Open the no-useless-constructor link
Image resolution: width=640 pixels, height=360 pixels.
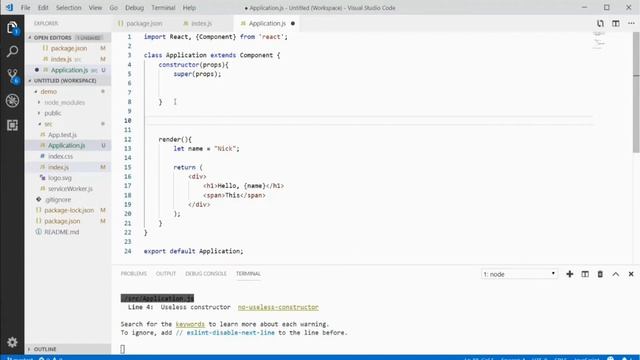click(x=278, y=307)
